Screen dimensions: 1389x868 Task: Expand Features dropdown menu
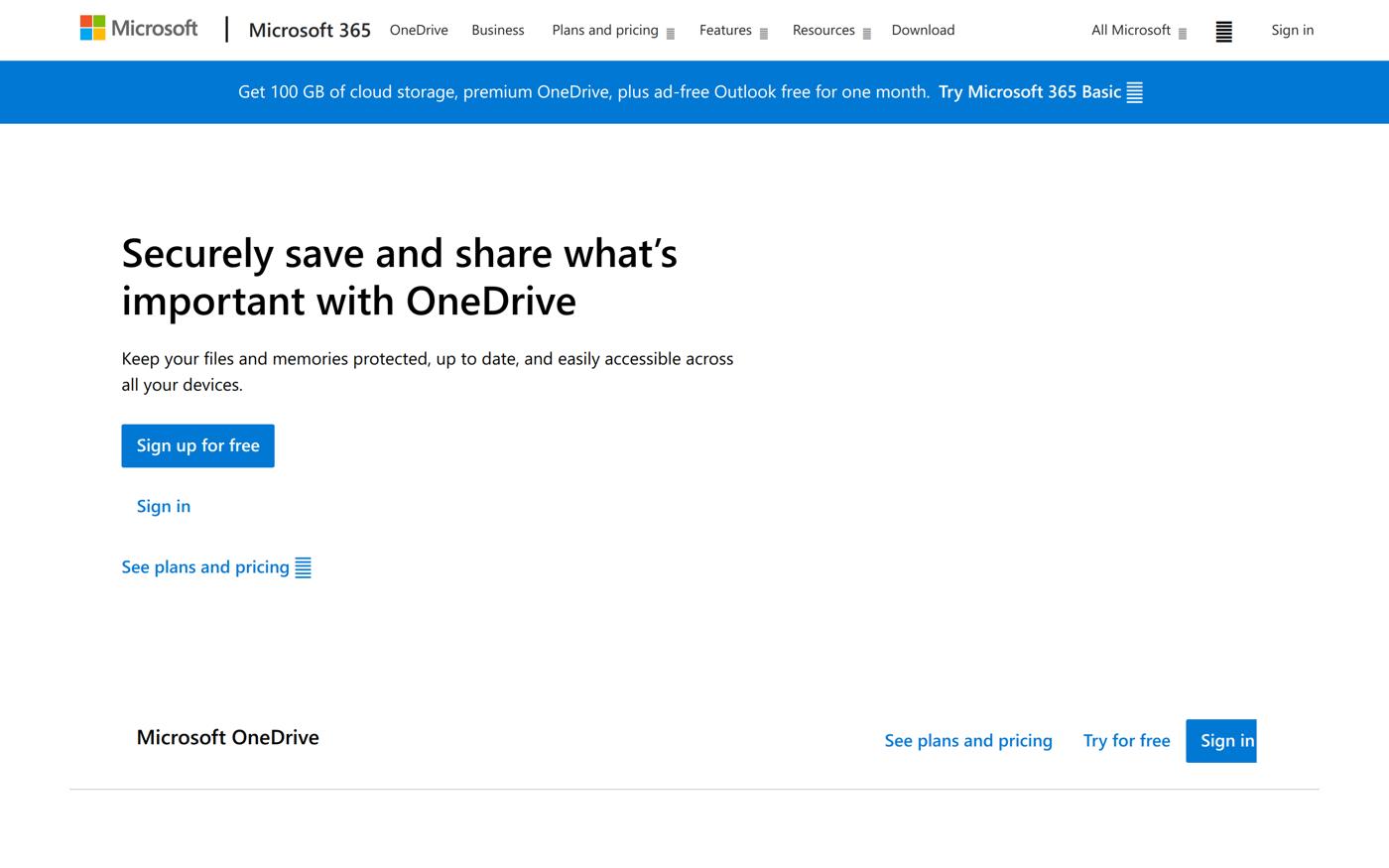click(733, 31)
